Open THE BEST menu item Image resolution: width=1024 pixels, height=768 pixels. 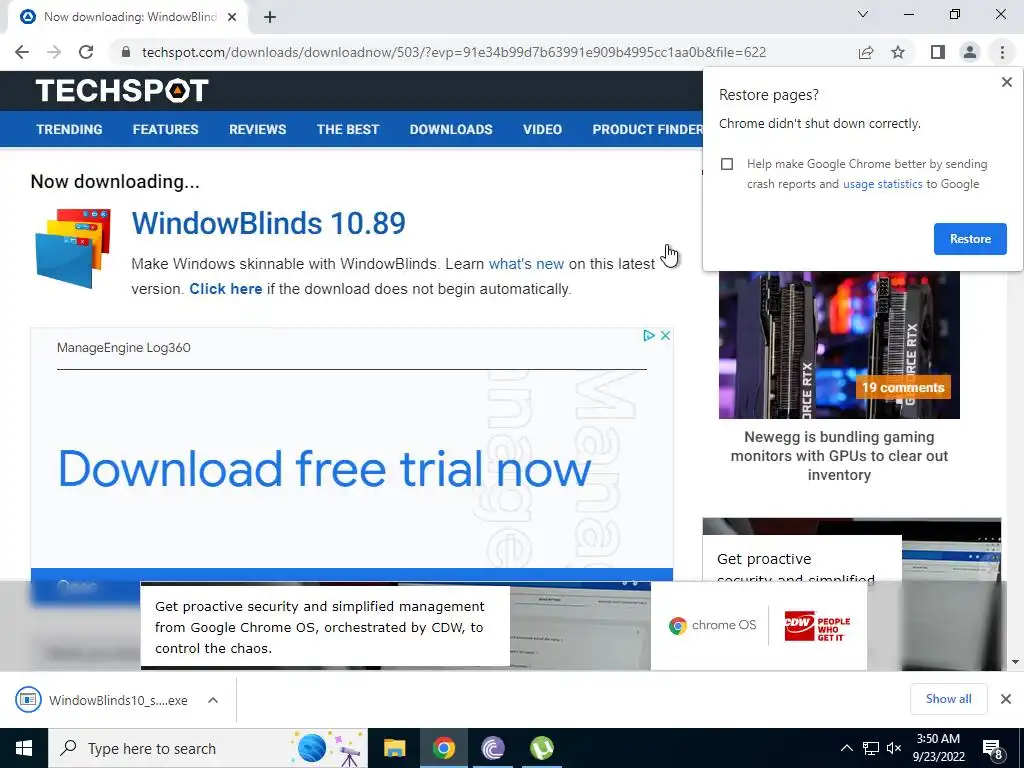pos(347,129)
